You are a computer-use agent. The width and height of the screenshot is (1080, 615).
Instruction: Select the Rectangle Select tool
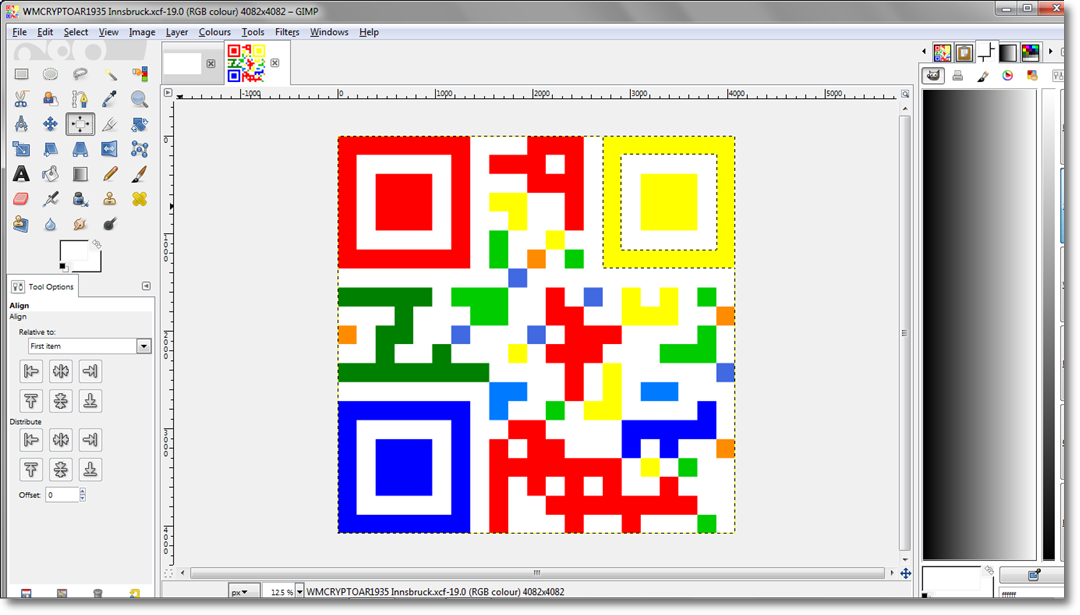pos(21,74)
